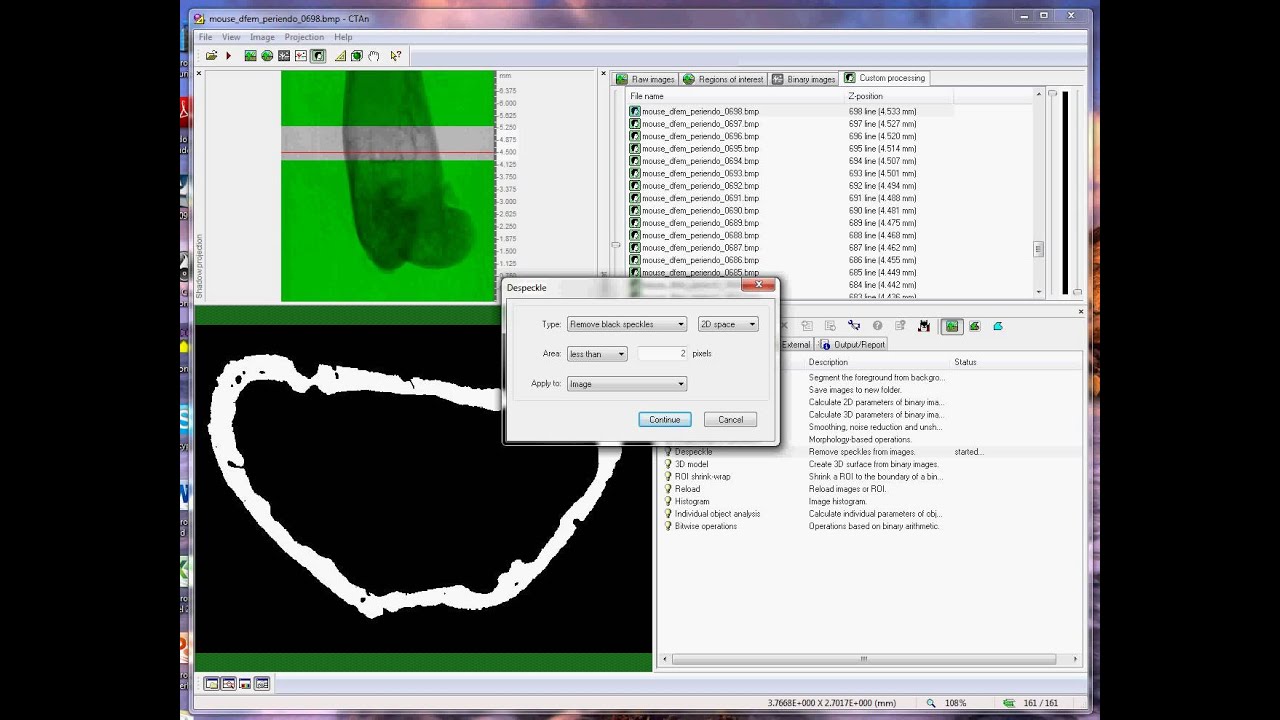Switch to the Raw images tab

645,79
